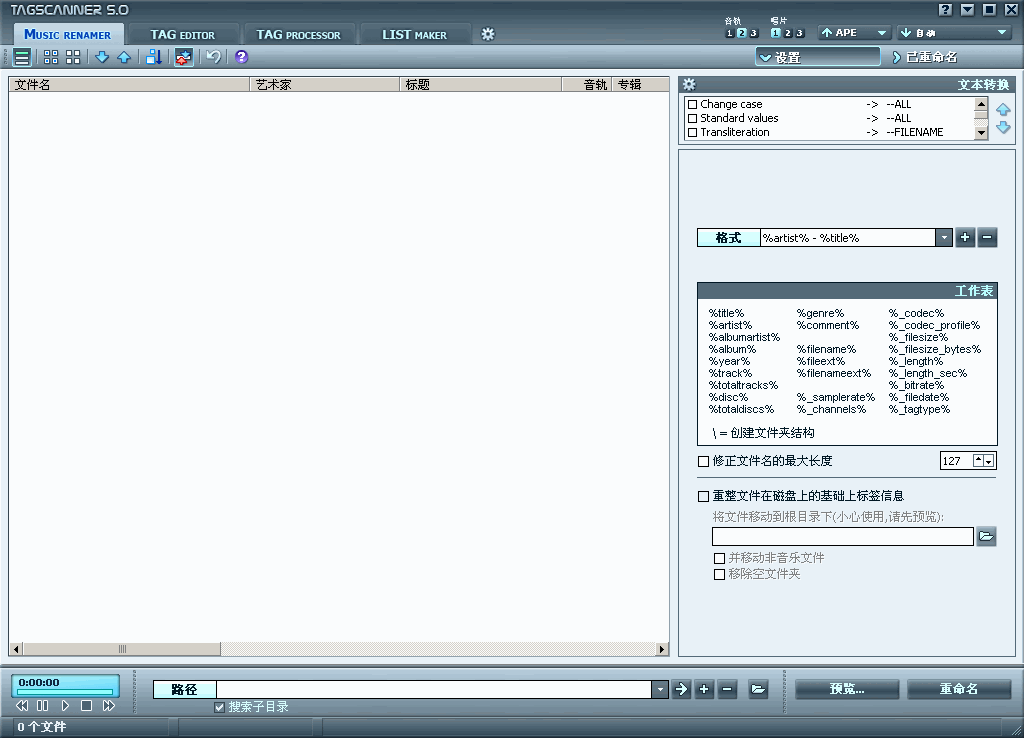Open help via the purple question mark
Image resolution: width=1024 pixels, height=738 pixels.
click(241, 57)
